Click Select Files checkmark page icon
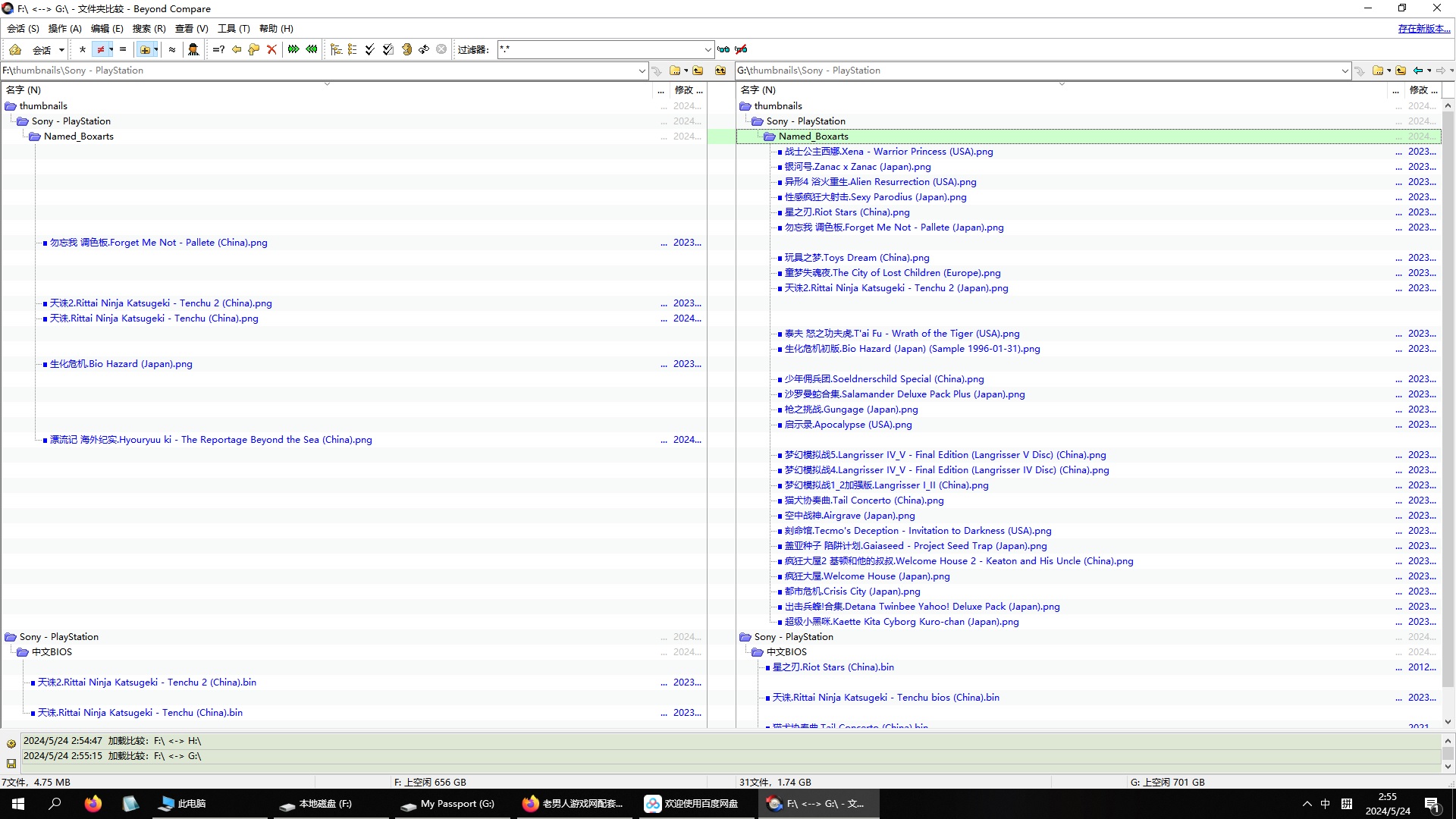1456x819 pixels. tap(388, 49)
